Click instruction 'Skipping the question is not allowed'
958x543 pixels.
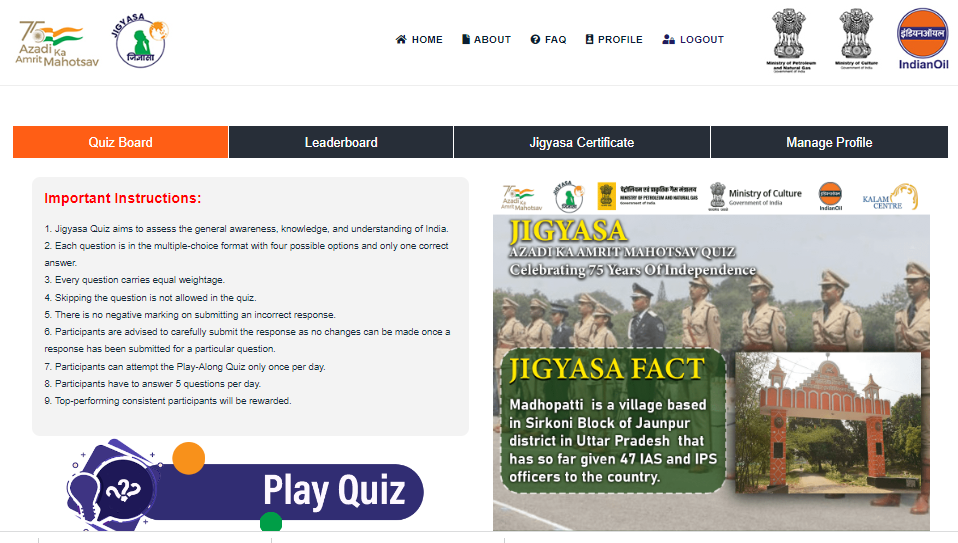tap(150, 297)
